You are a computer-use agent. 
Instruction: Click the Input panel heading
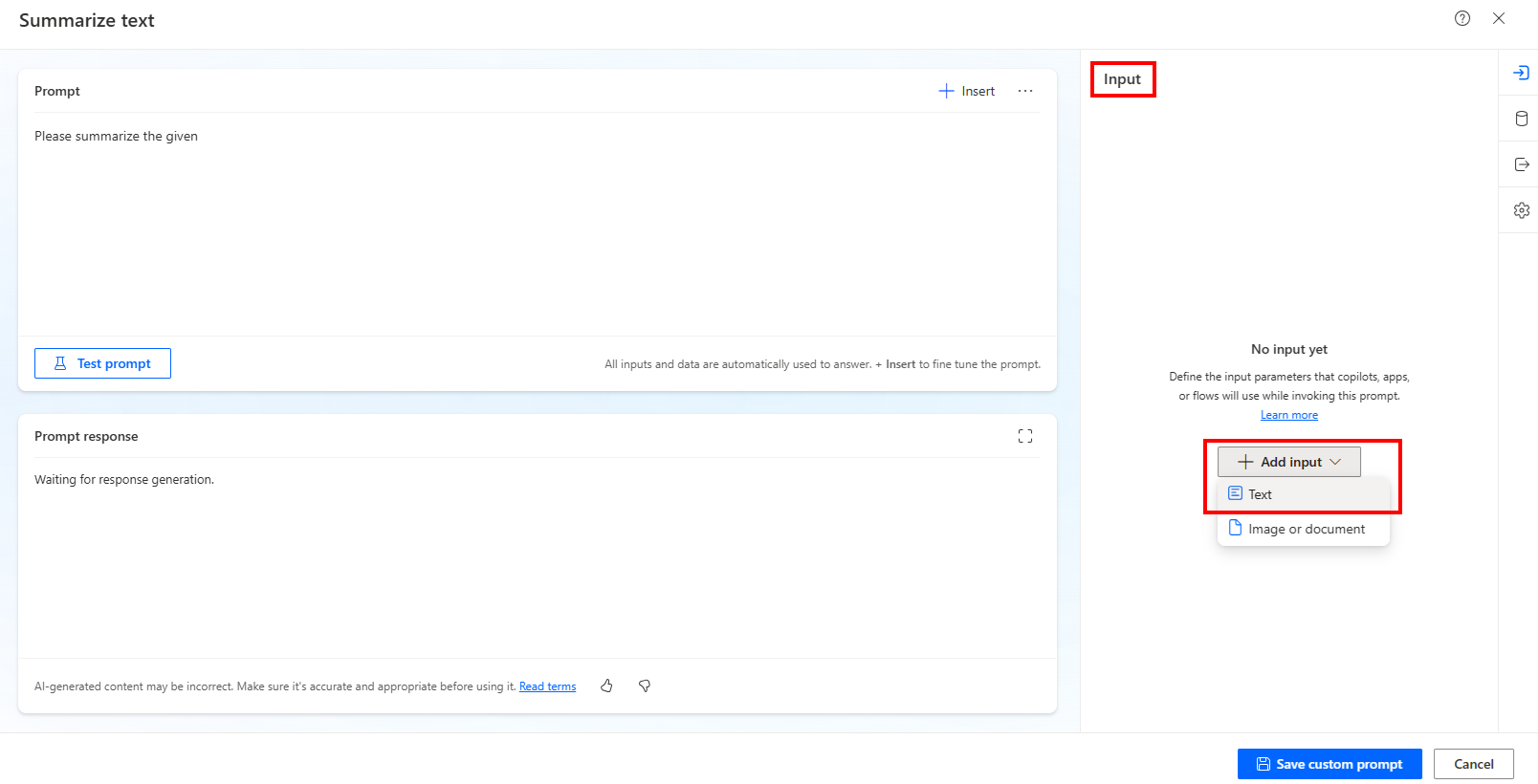click(1122, 79)
